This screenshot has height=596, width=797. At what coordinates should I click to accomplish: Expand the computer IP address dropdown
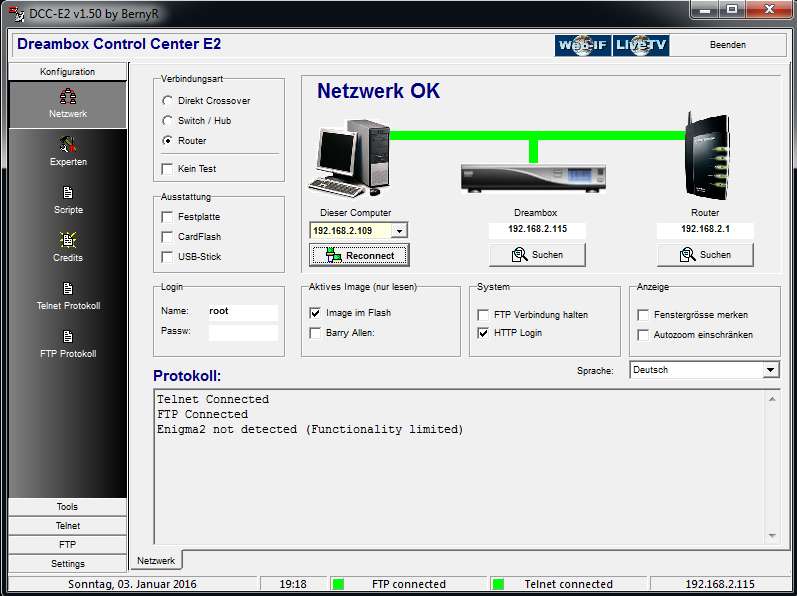click(399, 231)
